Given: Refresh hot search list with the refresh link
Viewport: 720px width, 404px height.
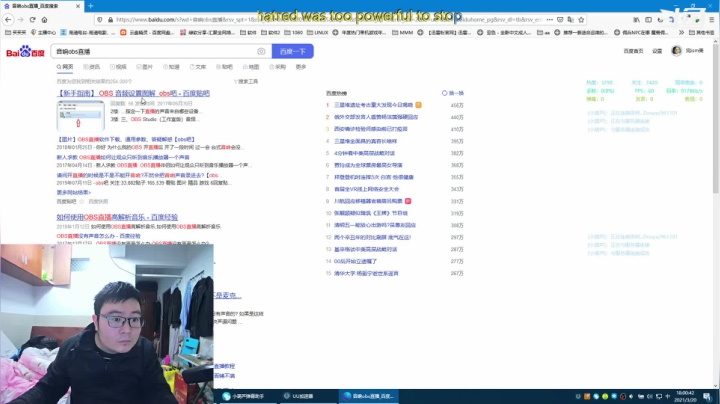Looking at the screenshot, I should coord(453,93).
